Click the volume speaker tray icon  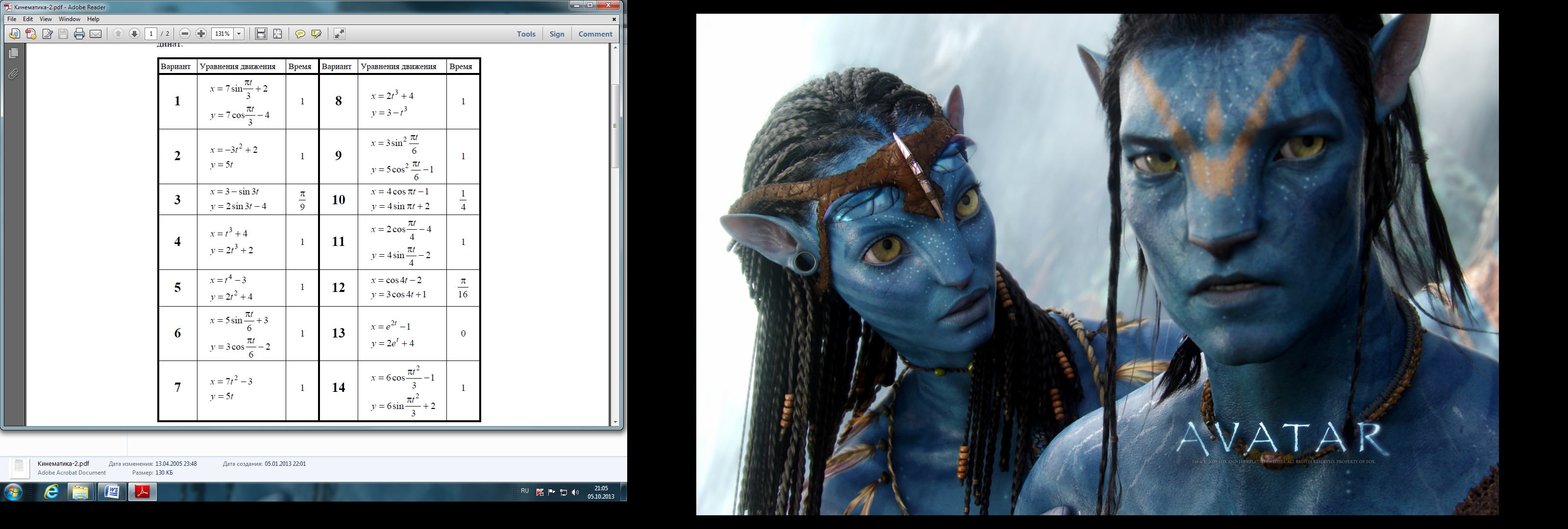click(575, 492)
